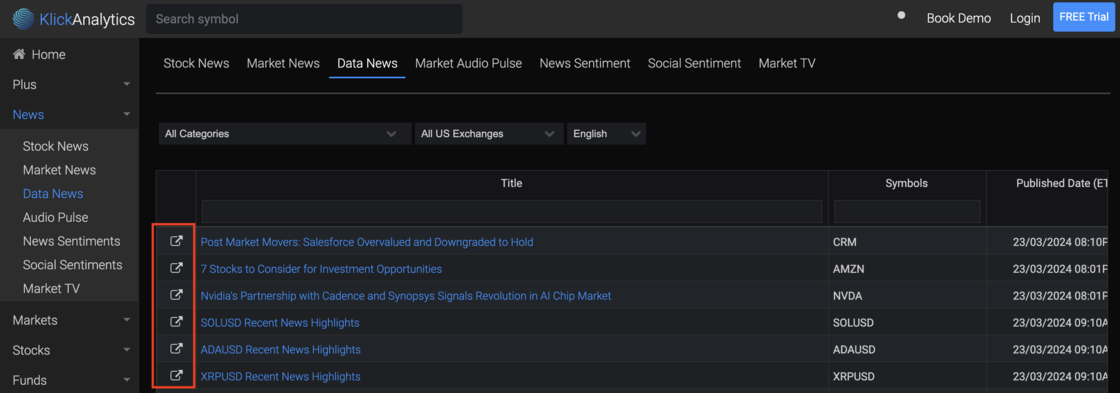This screenshot has height=393, width=1120.
Task: Open ADAUSD Recent News Highlights
Action: (281, 349)
